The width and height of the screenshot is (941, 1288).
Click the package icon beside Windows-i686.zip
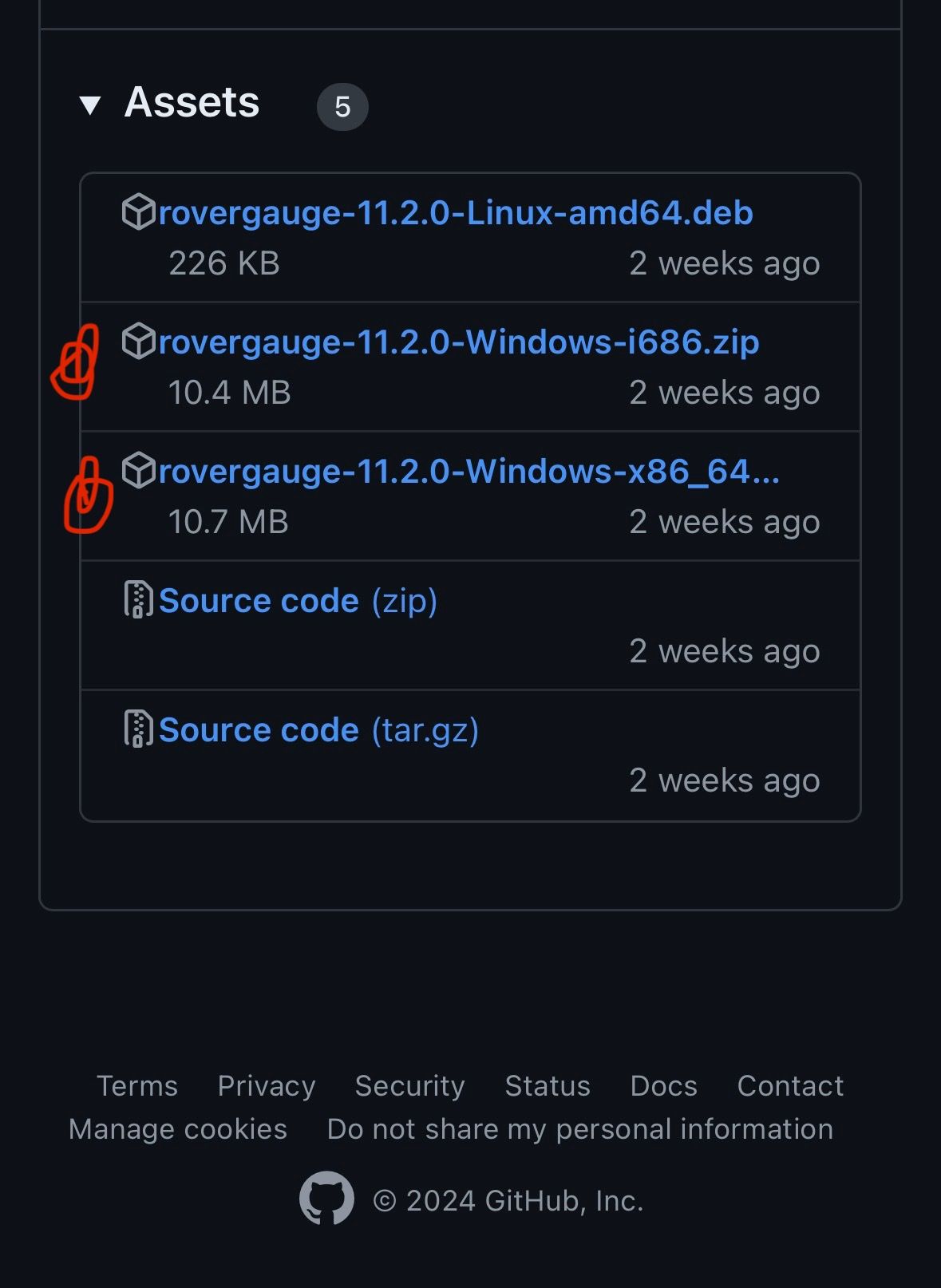[138, 342]
